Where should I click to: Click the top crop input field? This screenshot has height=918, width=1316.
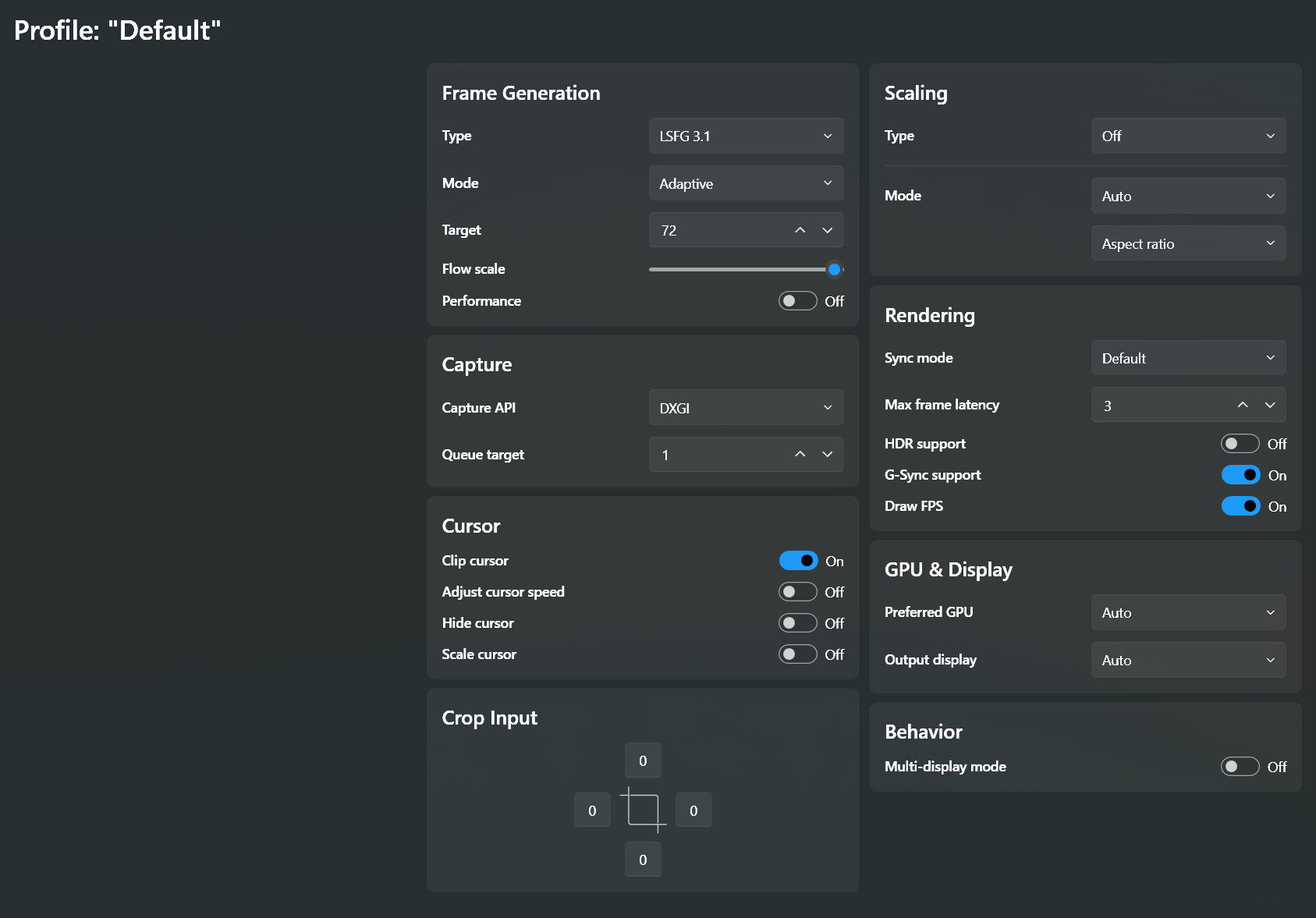click(x=643, y=760)
